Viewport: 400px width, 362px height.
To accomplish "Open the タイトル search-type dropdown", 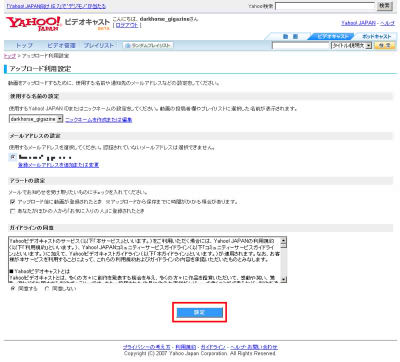I will click(351, 46).
